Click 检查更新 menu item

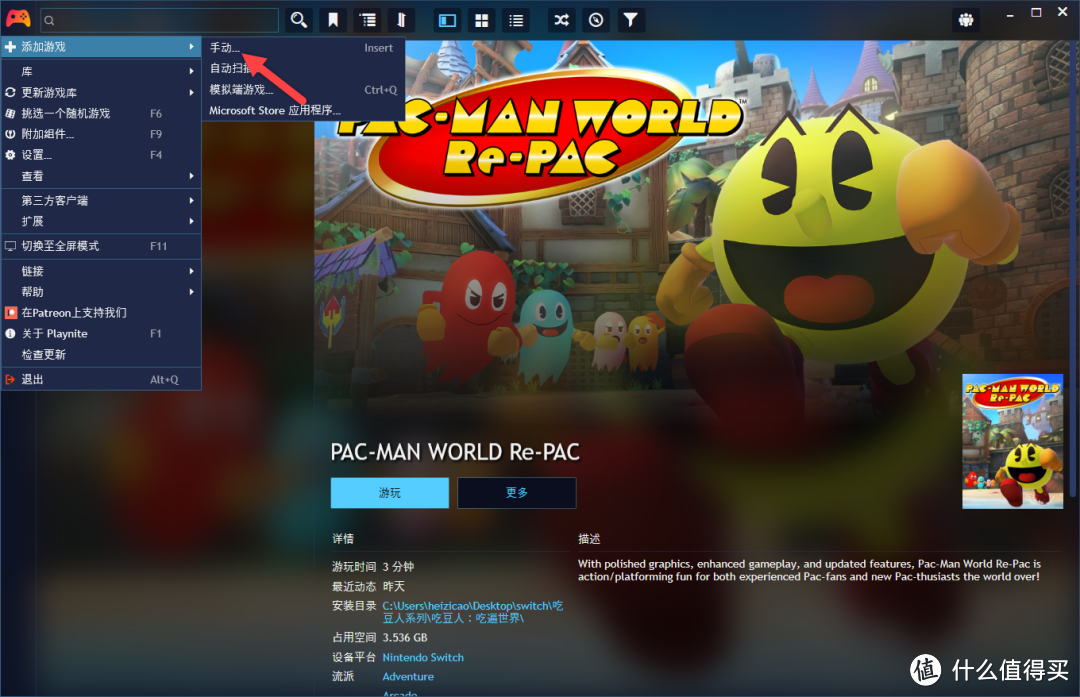coord(101,355)
